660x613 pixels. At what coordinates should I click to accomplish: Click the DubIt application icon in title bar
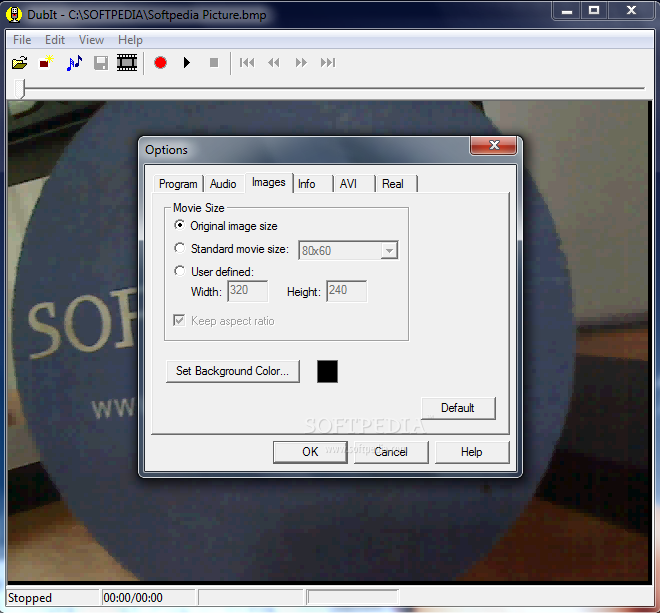pos(14,14)
